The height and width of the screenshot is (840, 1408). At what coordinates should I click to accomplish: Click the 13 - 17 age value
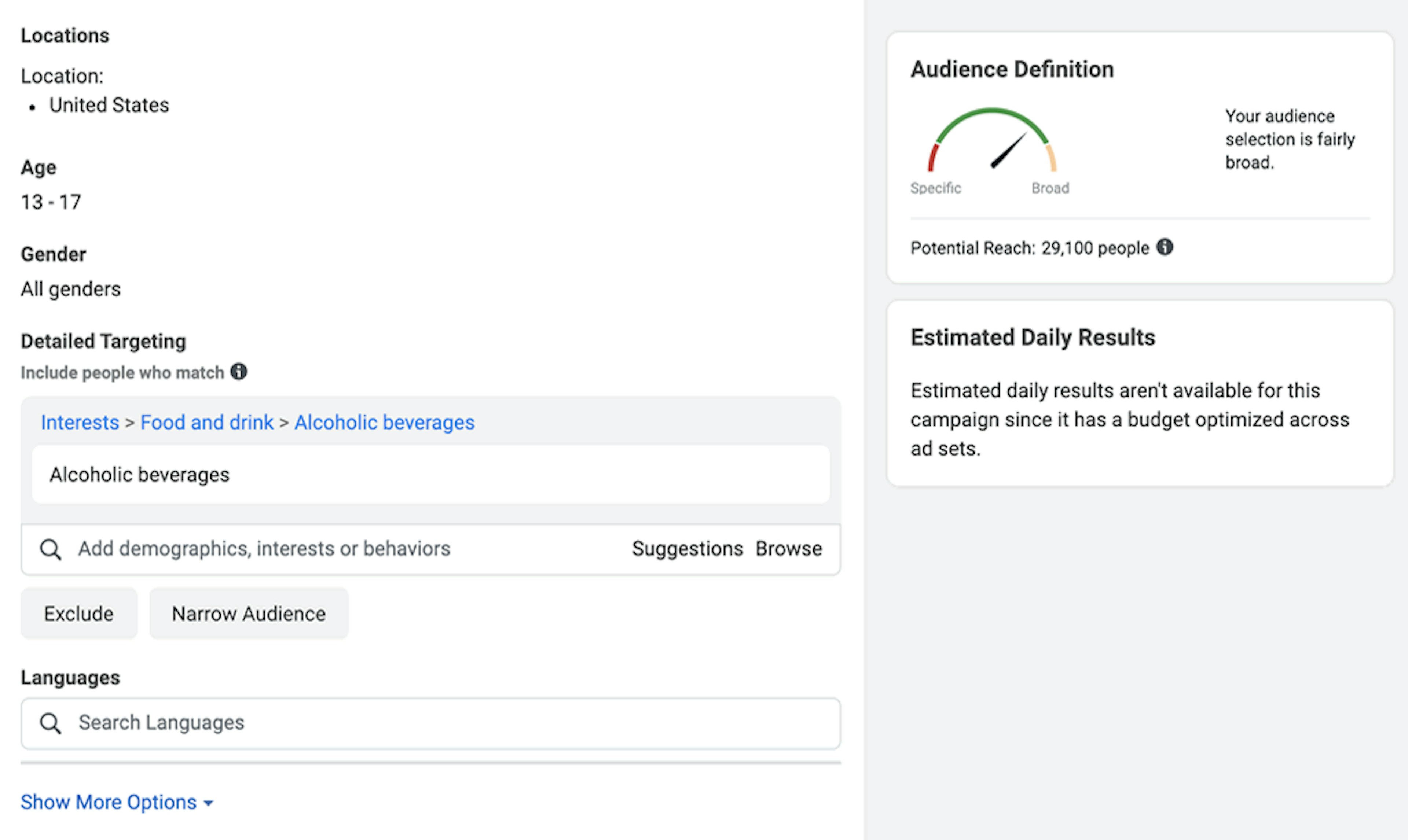point(51,202)
